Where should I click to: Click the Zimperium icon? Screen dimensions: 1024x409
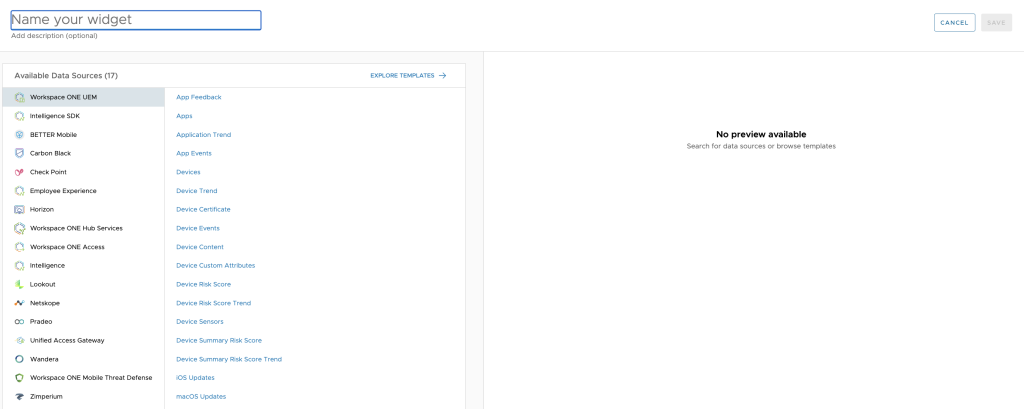pyautogui.click(x=20, y=397)
